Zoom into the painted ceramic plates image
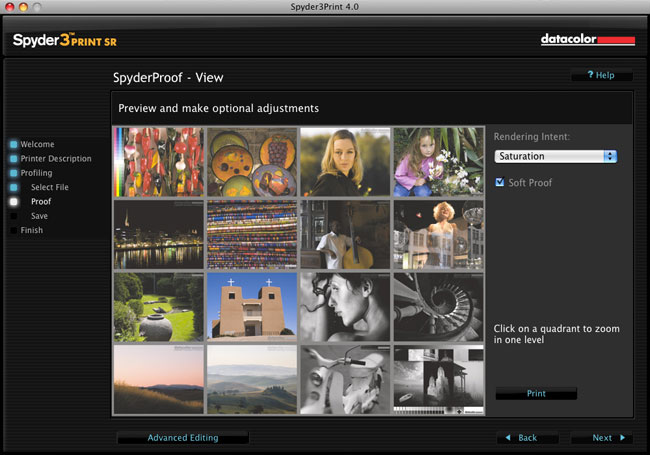This screenshot has width=650, height=455. pos(252,162)
